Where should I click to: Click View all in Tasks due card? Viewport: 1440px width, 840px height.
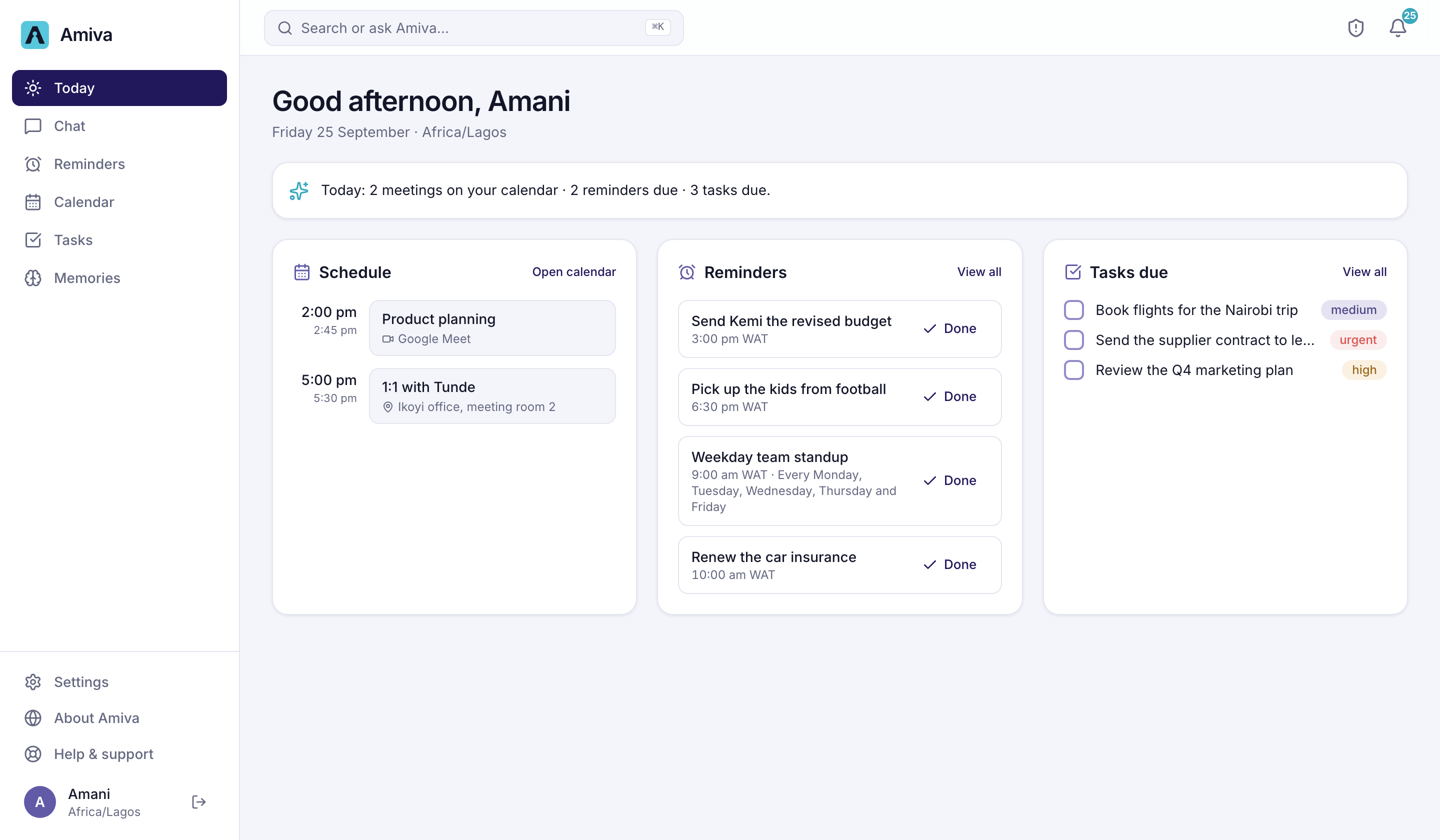point(1364,272)
